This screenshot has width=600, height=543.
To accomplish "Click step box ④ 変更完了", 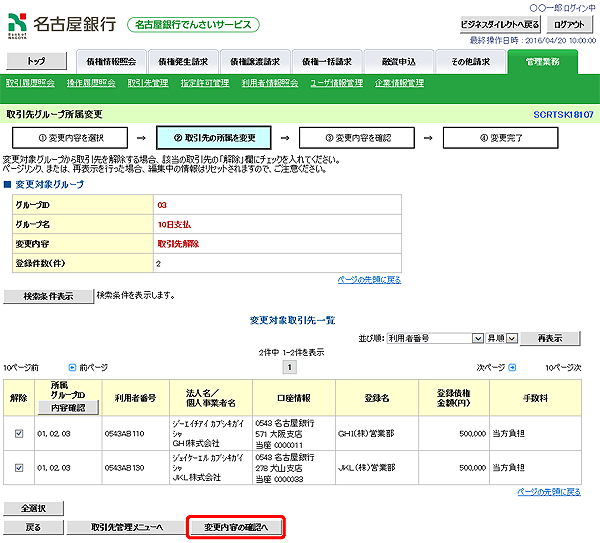I will [x=501, y=138].
